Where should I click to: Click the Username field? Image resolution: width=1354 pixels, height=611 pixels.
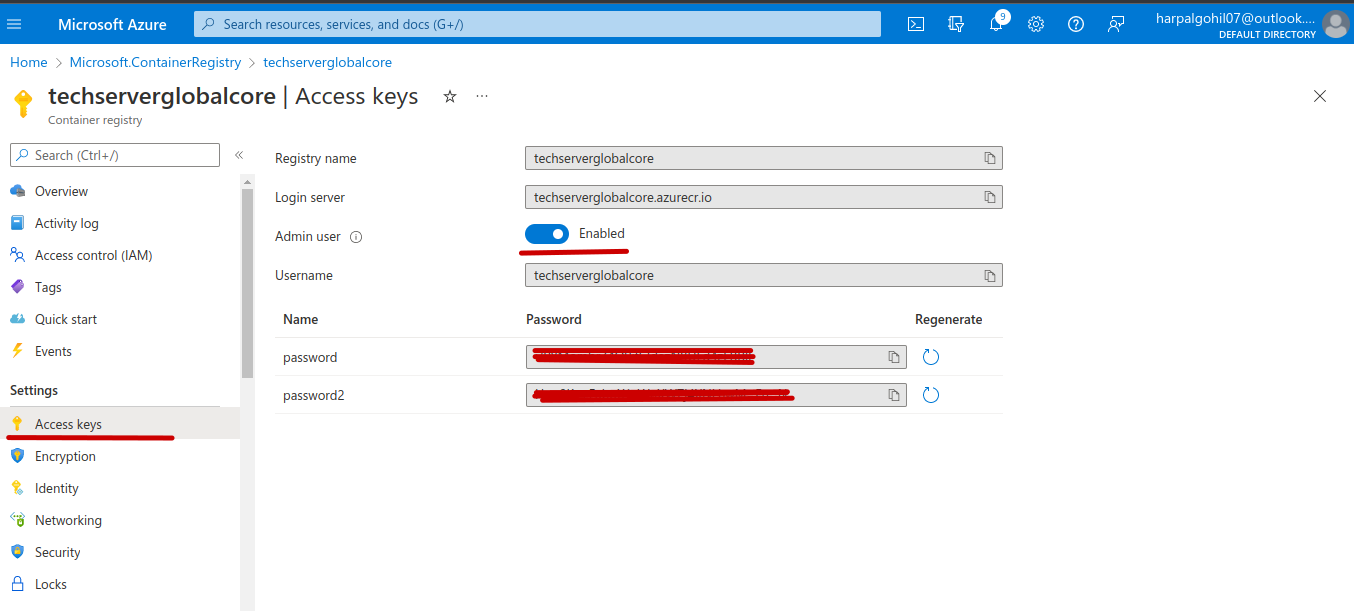(x=763, y=275)
